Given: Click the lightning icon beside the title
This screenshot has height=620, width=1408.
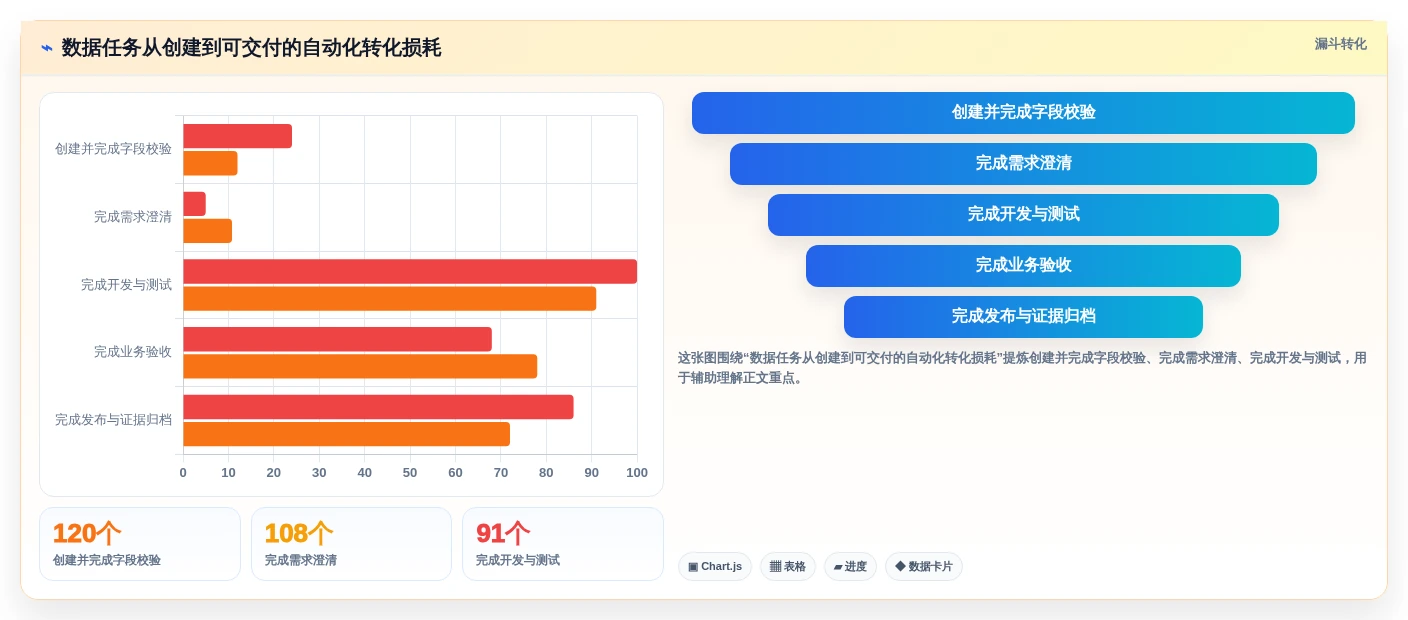Looking at the screenshot, I should coord(47,48).
